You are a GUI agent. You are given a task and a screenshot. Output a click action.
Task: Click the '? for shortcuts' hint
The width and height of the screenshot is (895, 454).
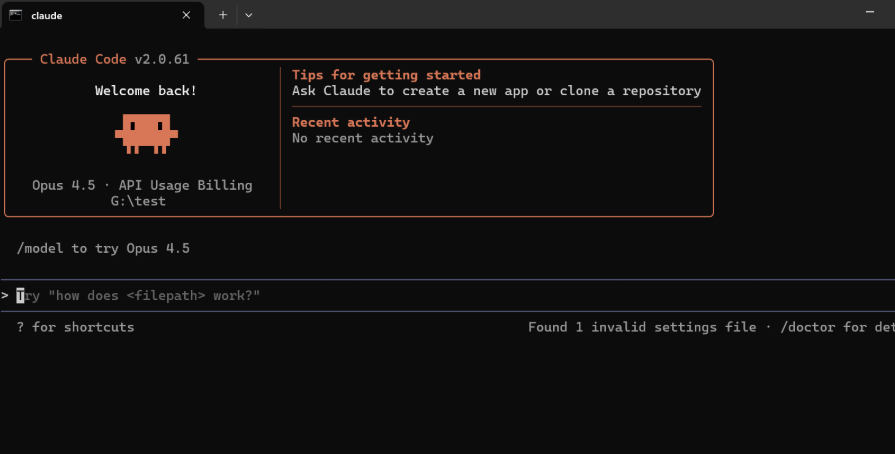point(76,327)
